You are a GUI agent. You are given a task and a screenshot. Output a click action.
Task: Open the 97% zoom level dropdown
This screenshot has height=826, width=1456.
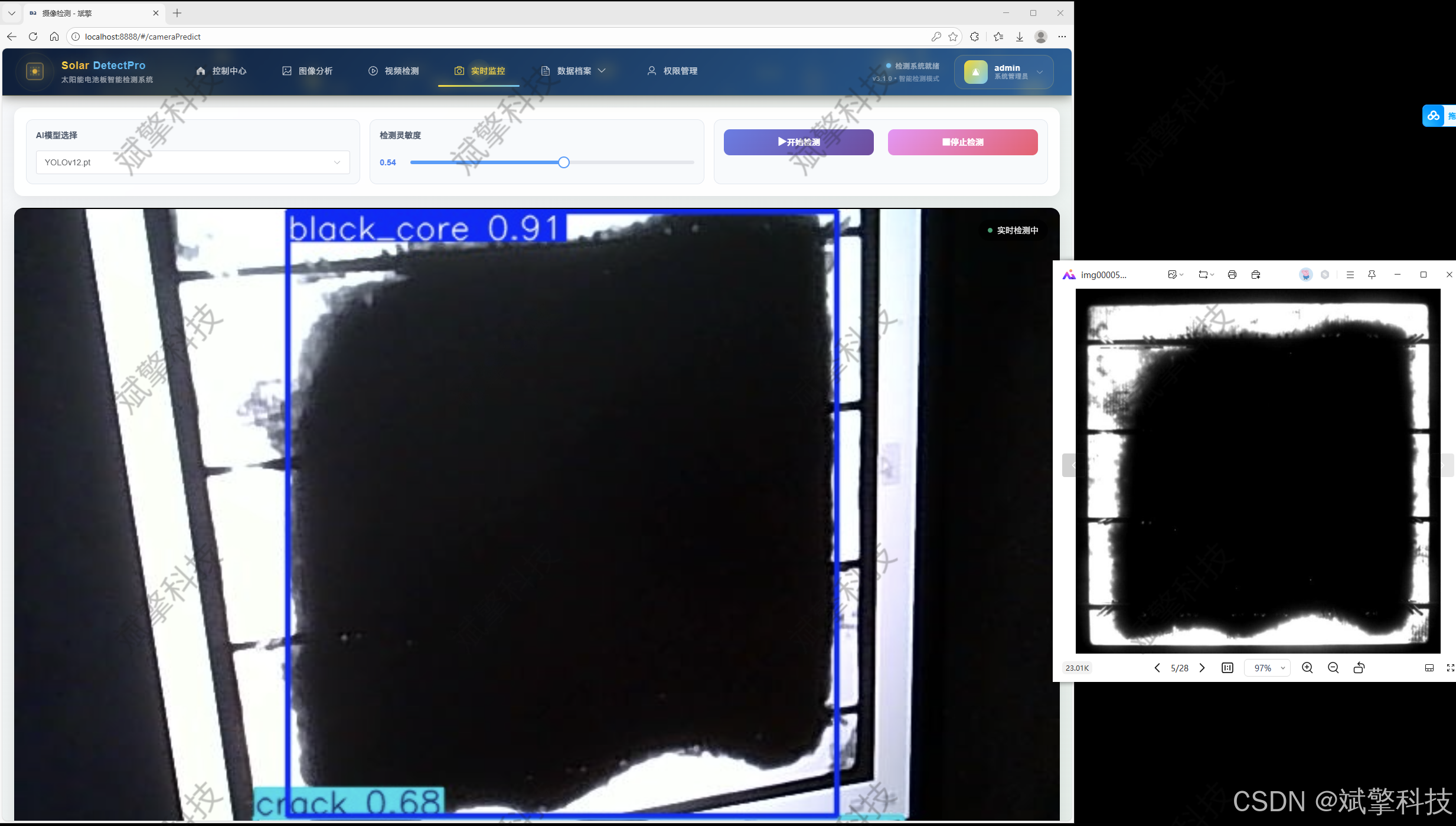[1268, 668]
